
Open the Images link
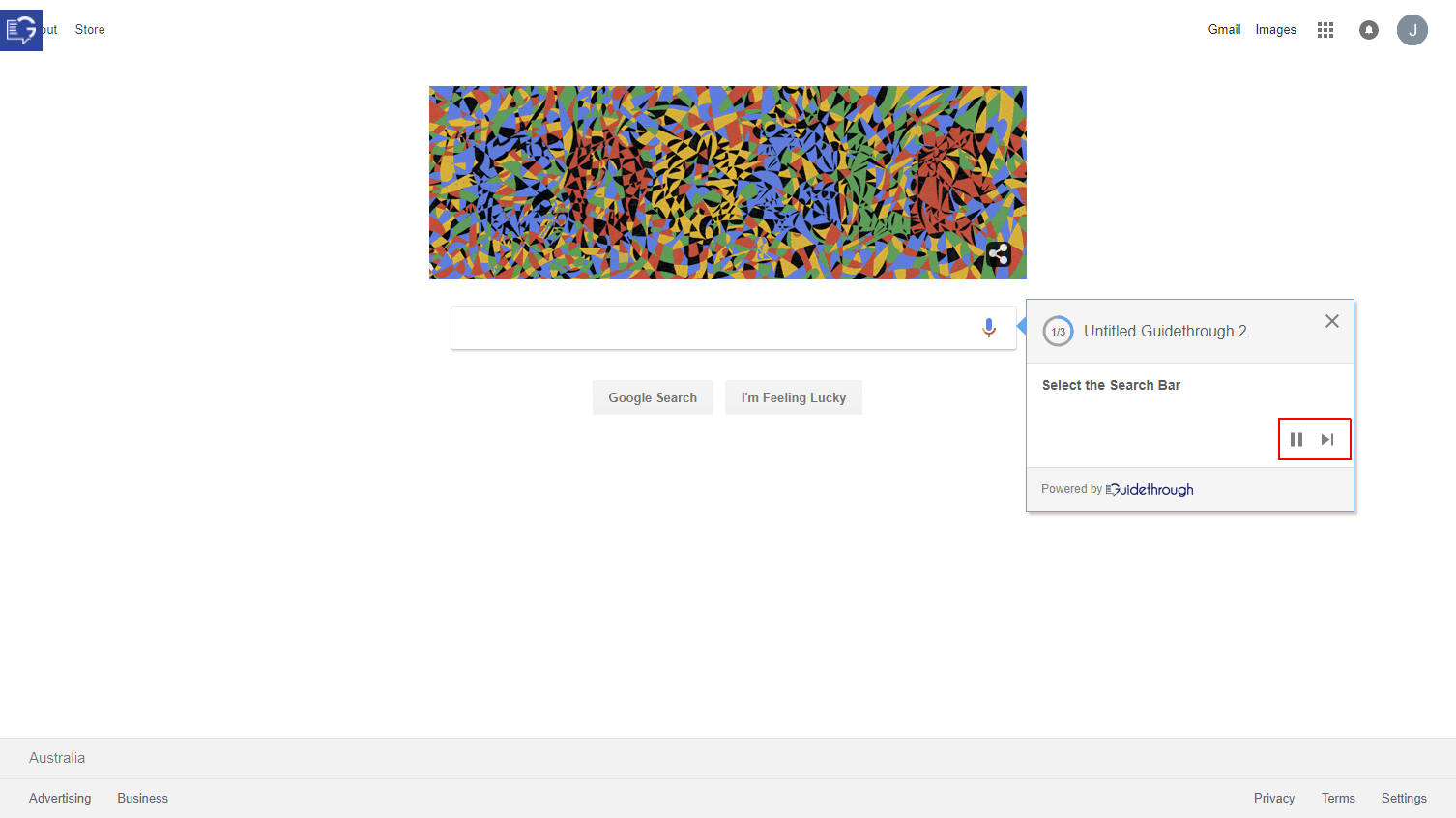(1276, 30)
